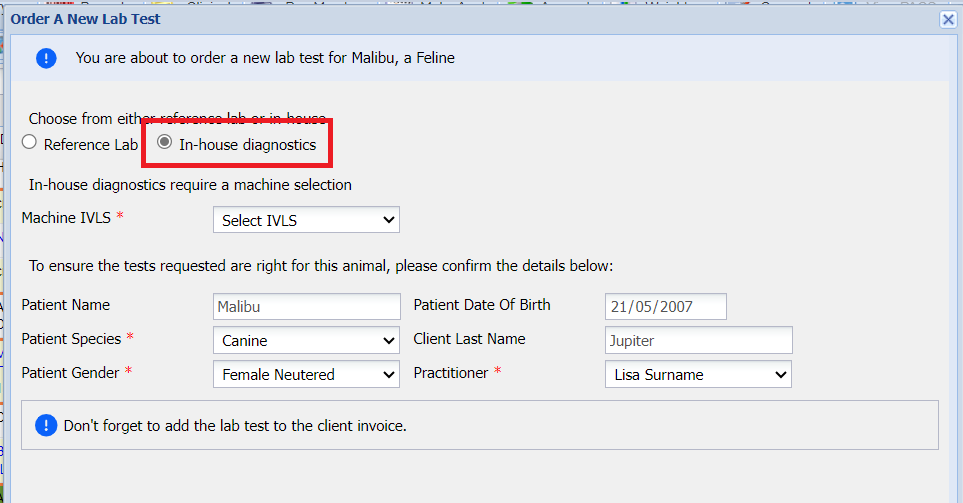The image size is (963, 503).
Task: Choose the In-house diagnostics radio option
Action: coord(165,142)
